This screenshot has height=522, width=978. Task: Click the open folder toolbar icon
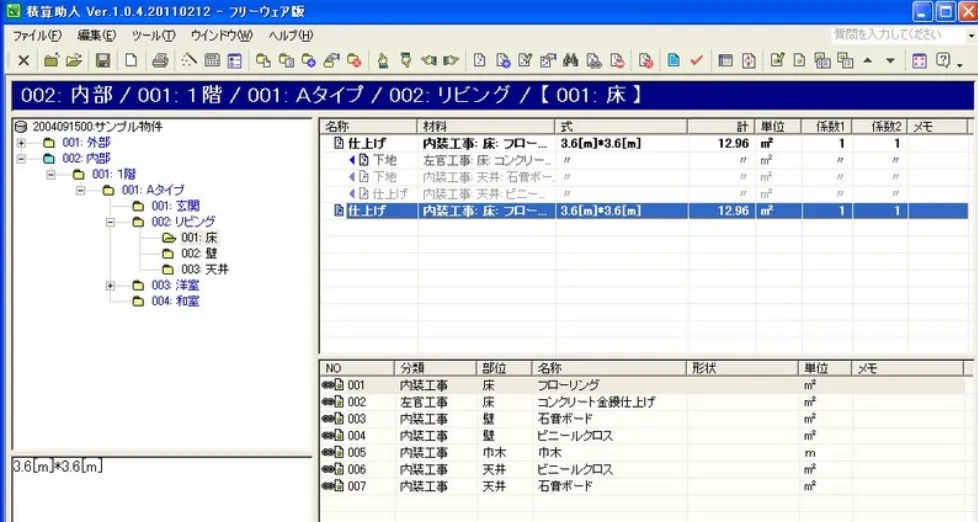(x=74, y=61)
